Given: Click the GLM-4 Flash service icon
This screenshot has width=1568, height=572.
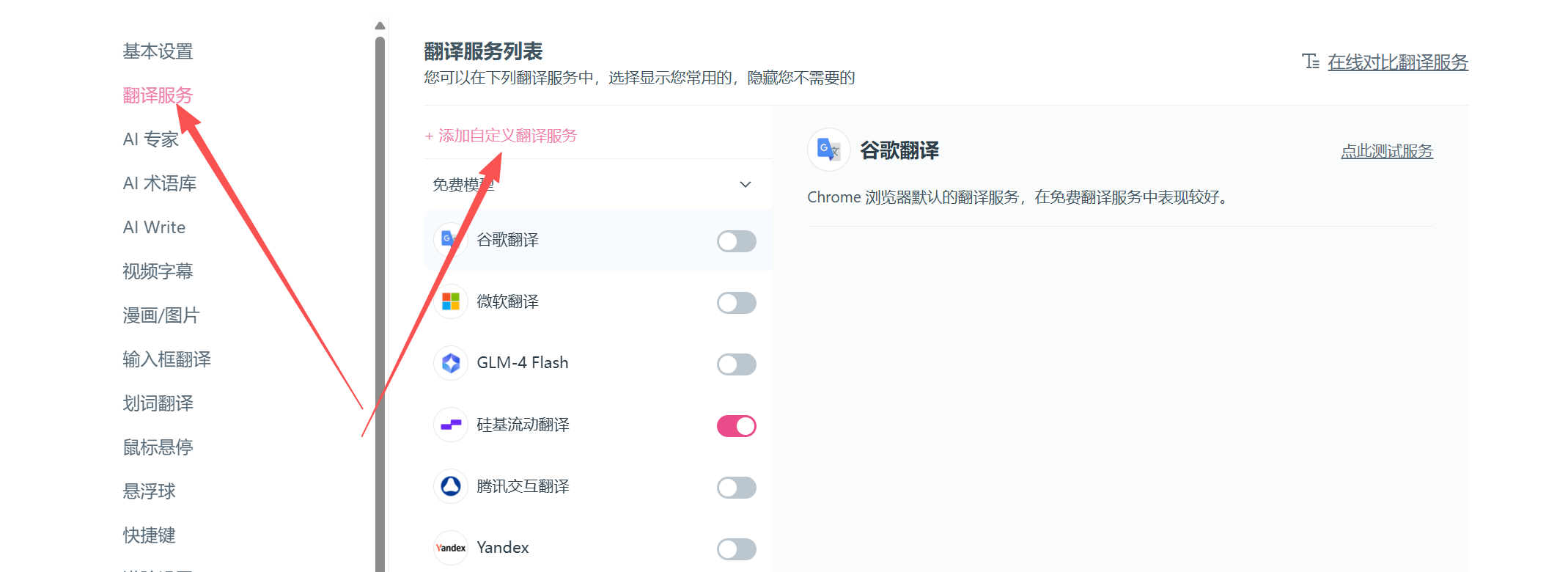Looking at the screenshot, I should [451, 363].
